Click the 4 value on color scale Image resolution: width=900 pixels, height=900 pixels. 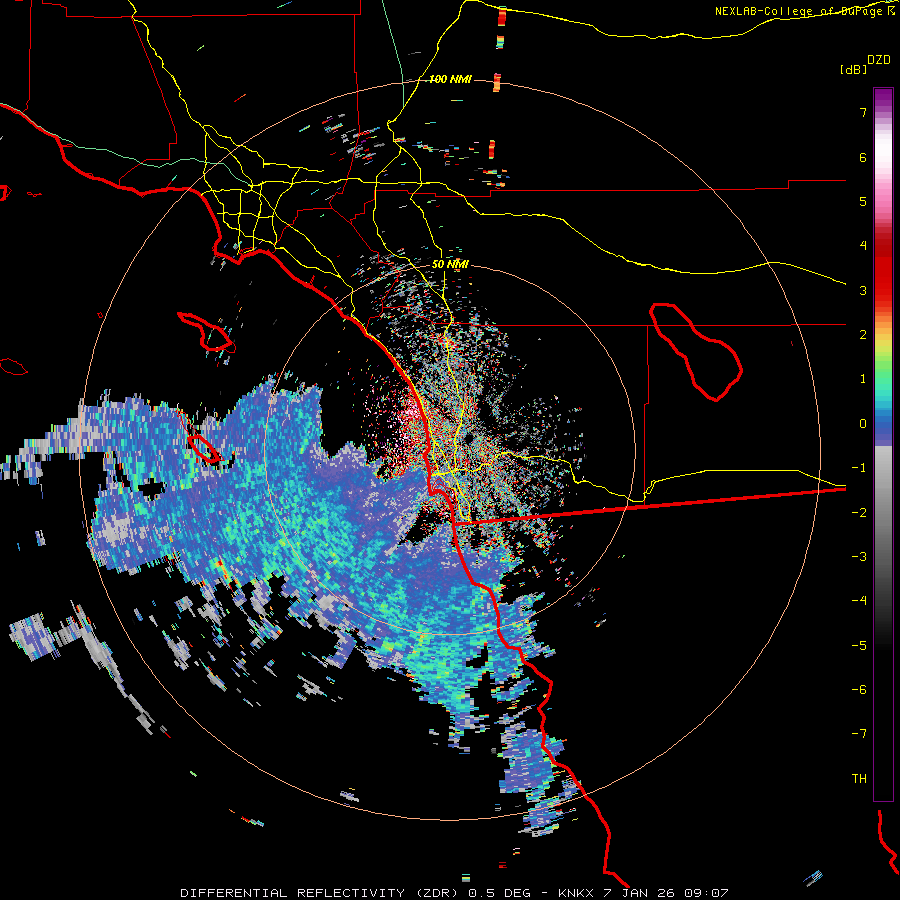[x=863, y=245]
